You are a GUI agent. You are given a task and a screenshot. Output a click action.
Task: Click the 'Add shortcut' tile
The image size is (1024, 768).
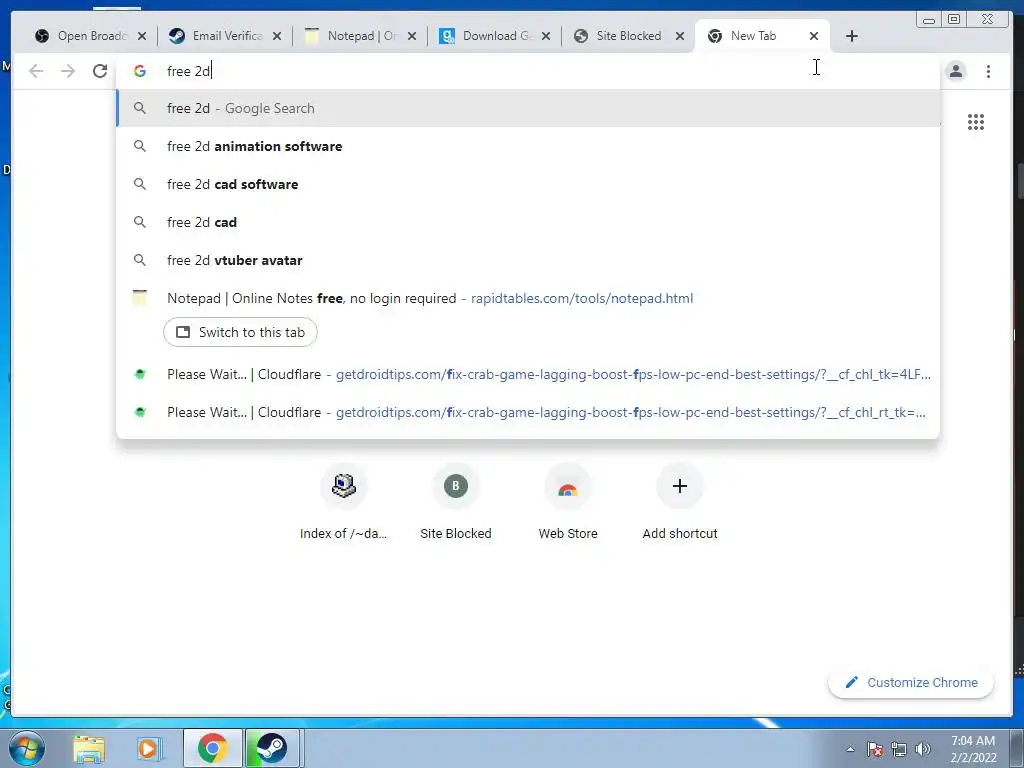coord(680,503)
